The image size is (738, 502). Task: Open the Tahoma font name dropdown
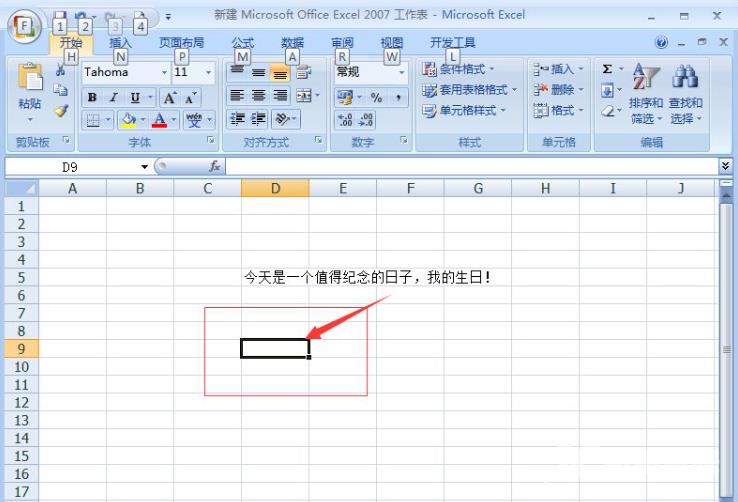164,72
